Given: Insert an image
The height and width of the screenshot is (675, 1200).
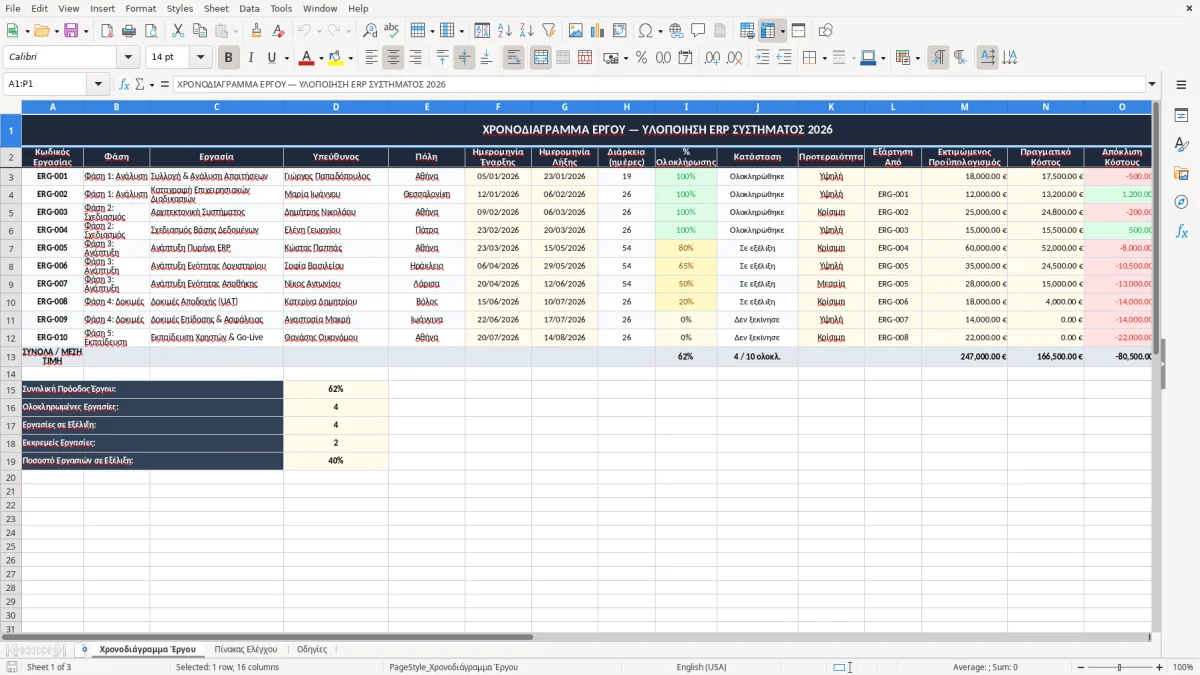Looking at the screenshot, I should [576, 31].
